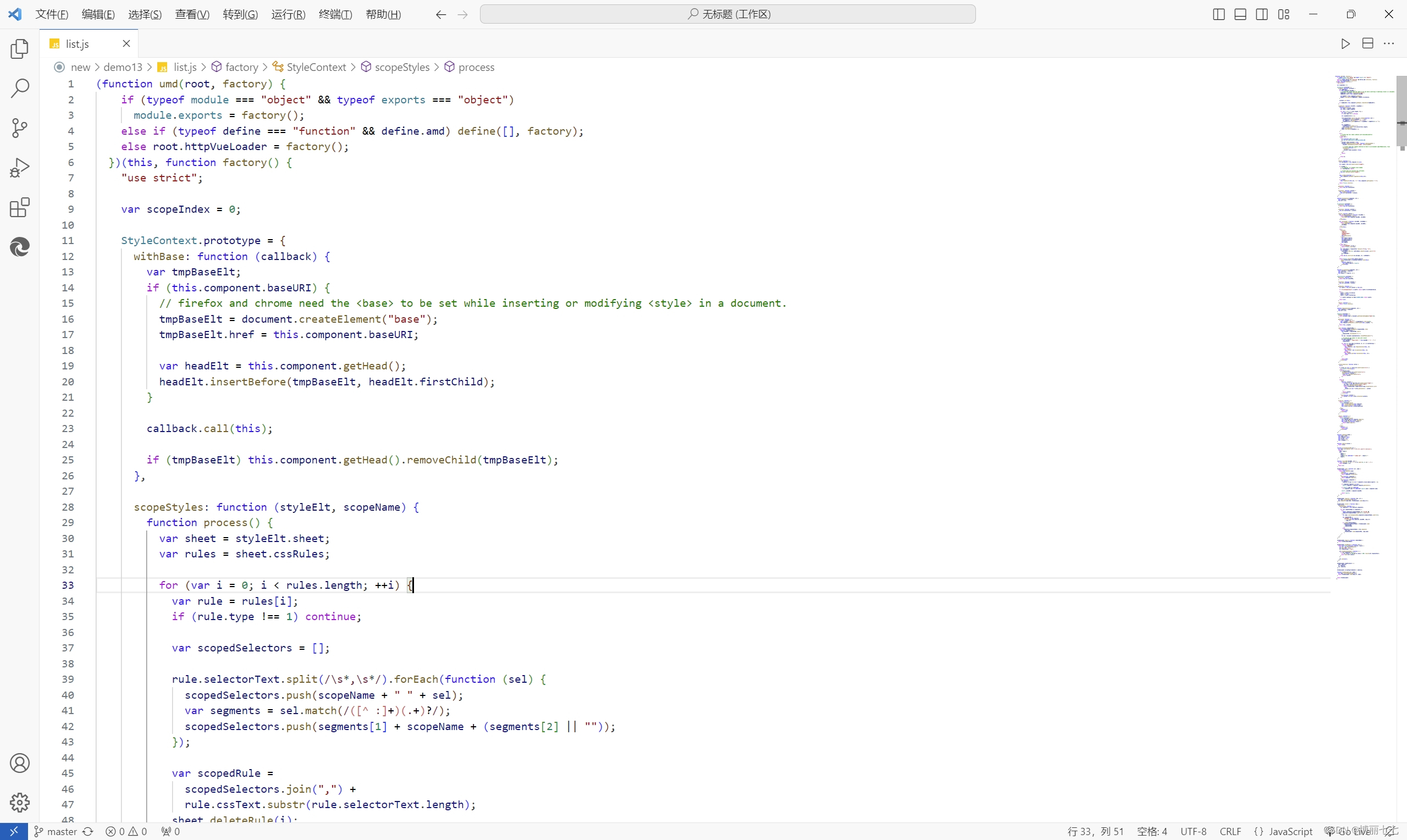
Task: Open the editor more actions ellipsis menu
Action: click(1389, 43)
